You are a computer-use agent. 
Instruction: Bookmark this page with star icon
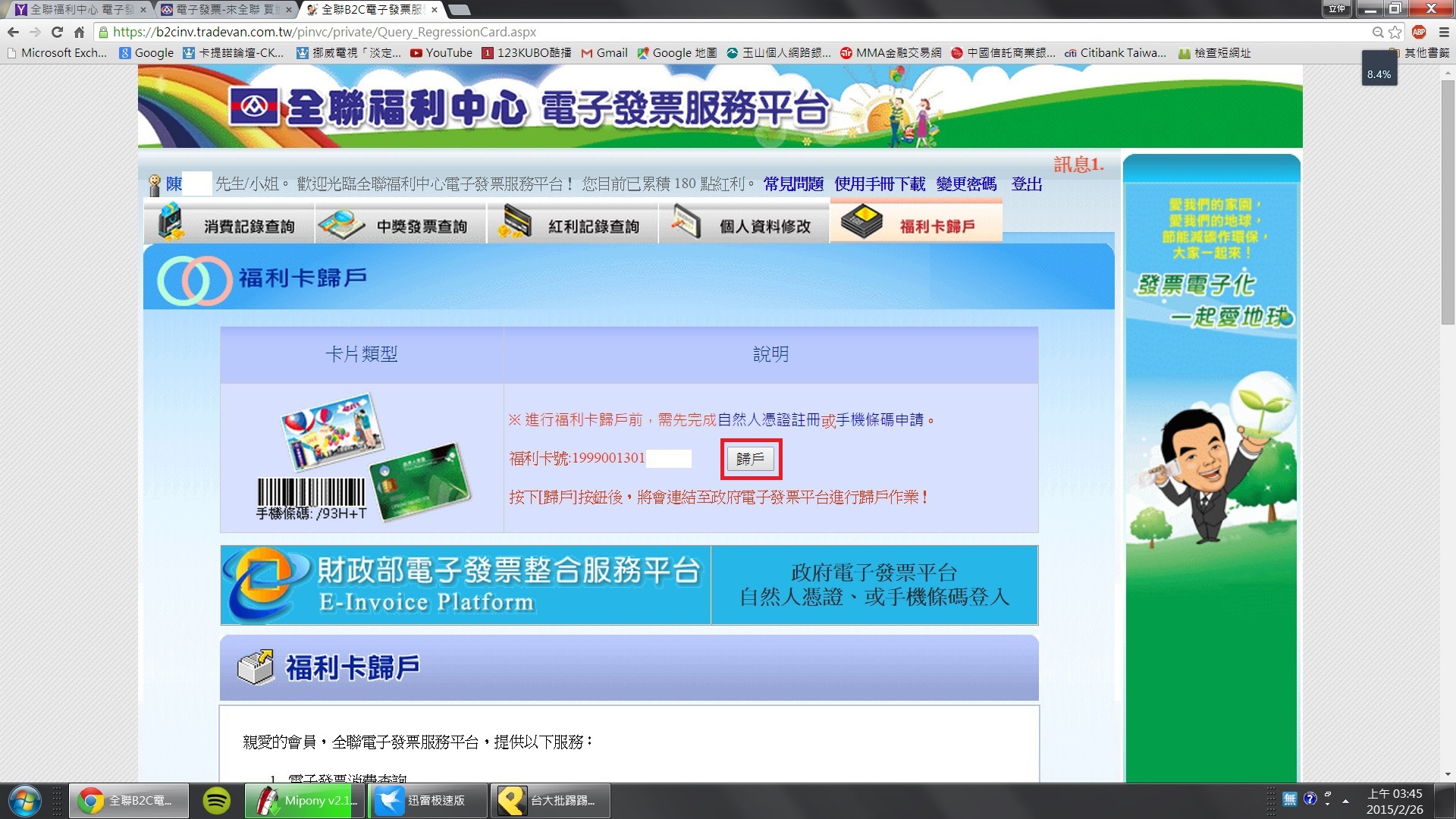click(x=1395, y=32)
